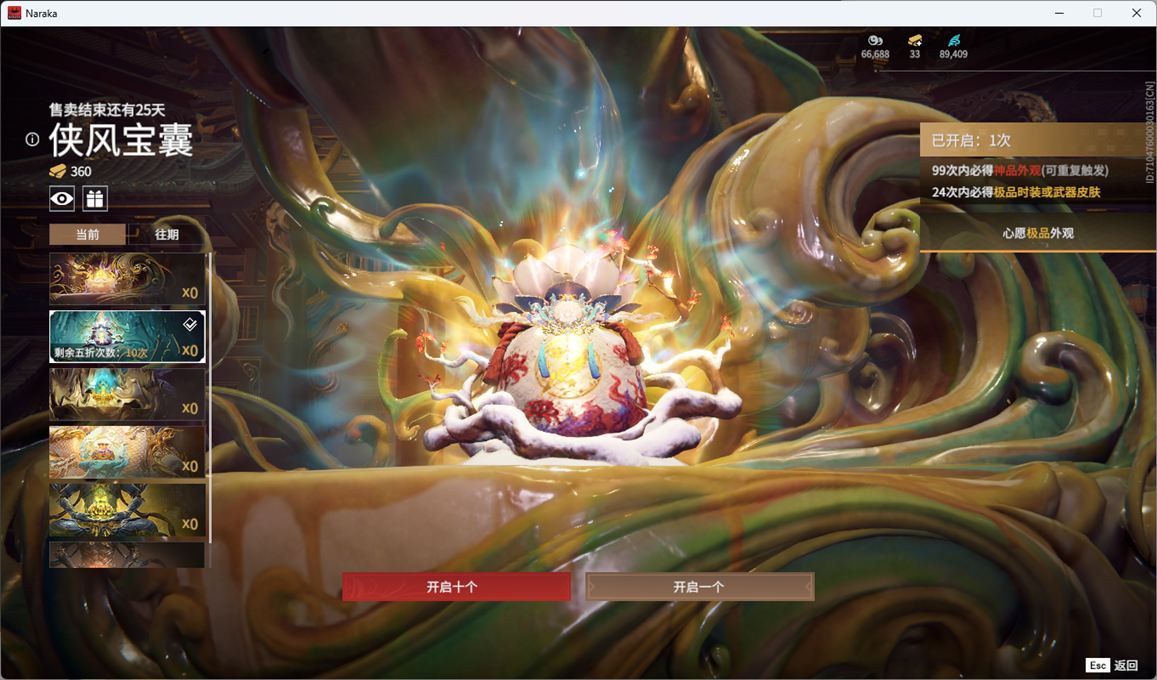Click the 已开启：1次 counter text

pos(970,140)
